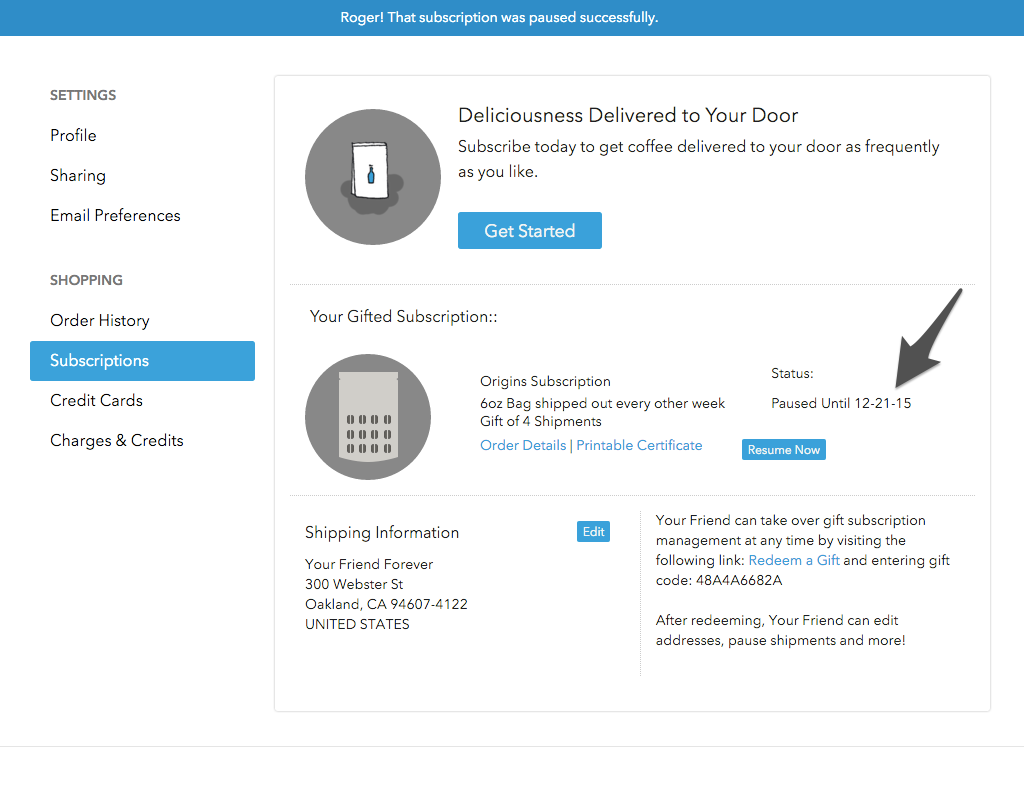Click the 'Deliciousness Delivered to Your Door' heading
Viewport: 1024px width, 793px height.
point(628,116)
